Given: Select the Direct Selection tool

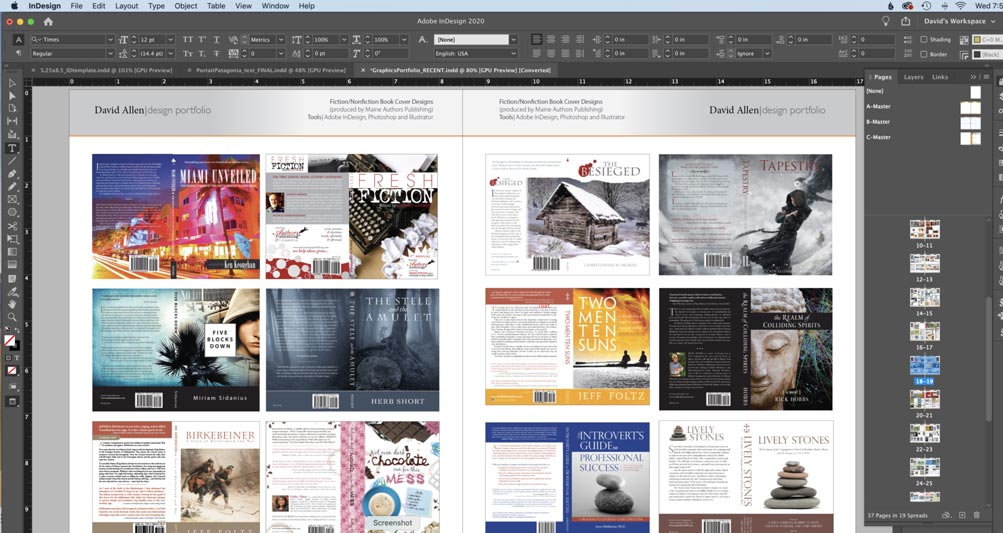Looking at the screenshot, I should coord(12,96).
